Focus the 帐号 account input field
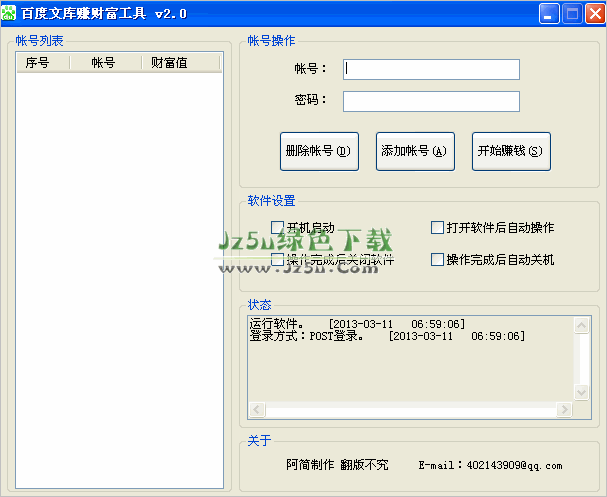 (x=431, y=70)
